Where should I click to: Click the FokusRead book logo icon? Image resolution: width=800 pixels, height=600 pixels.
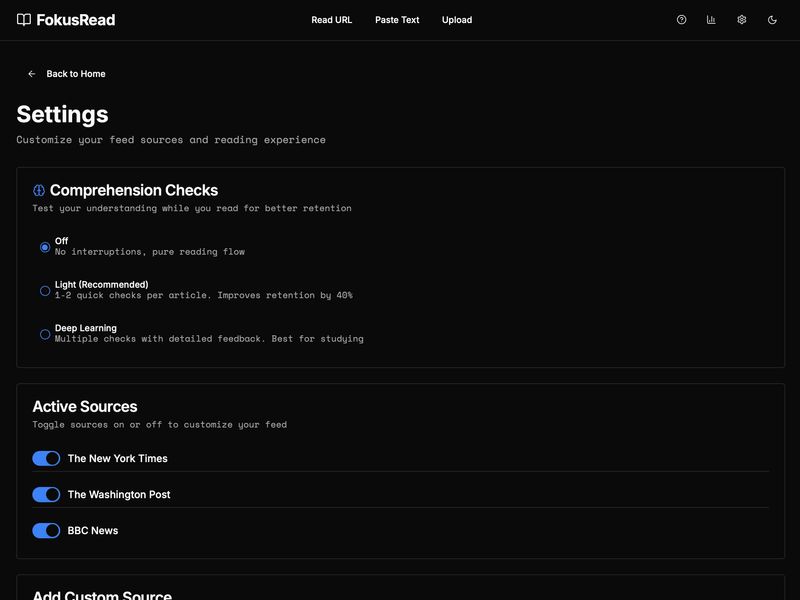pos(23,20)
